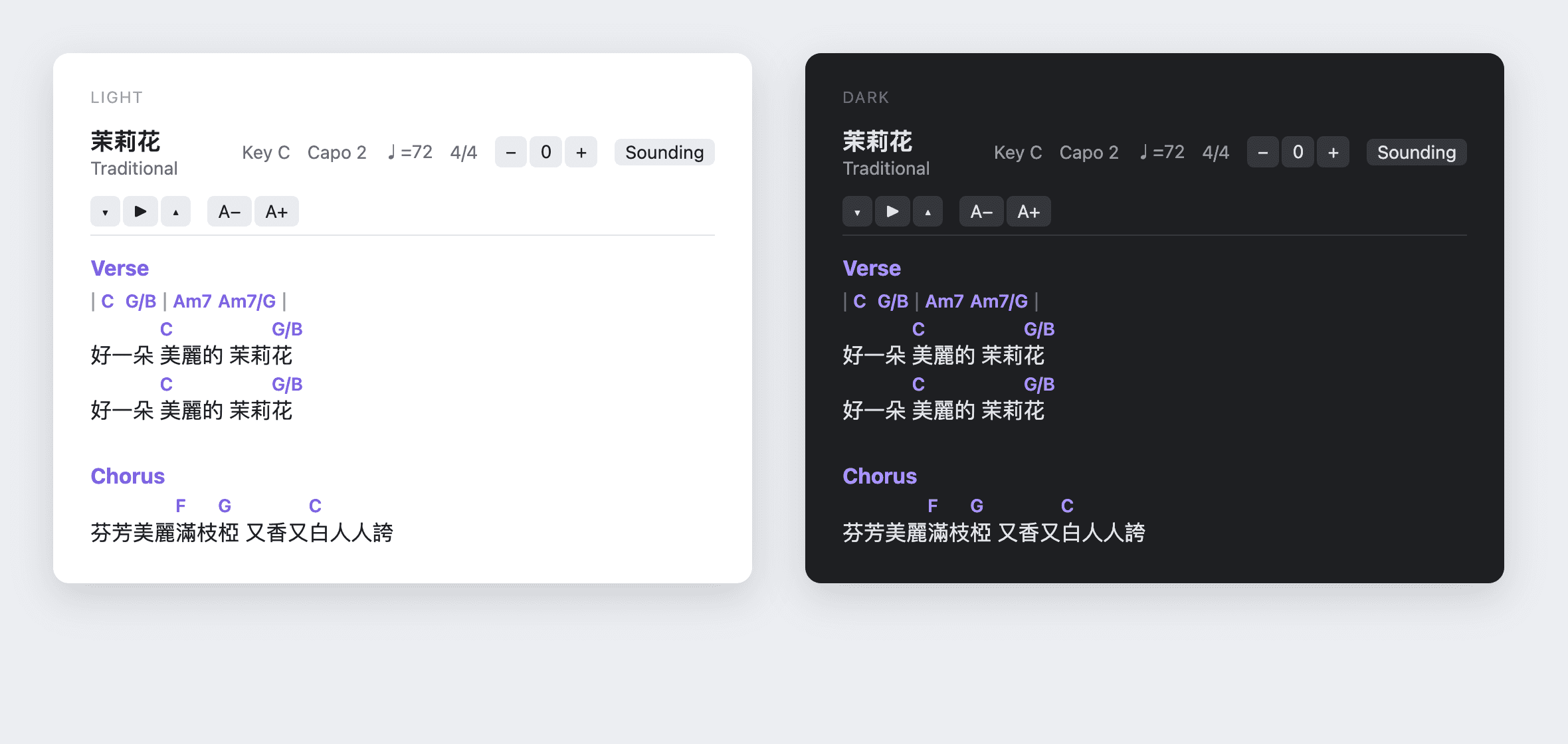
Task: Click Am7/G chord in Dark panel intro bar
Action: point(999,302)
